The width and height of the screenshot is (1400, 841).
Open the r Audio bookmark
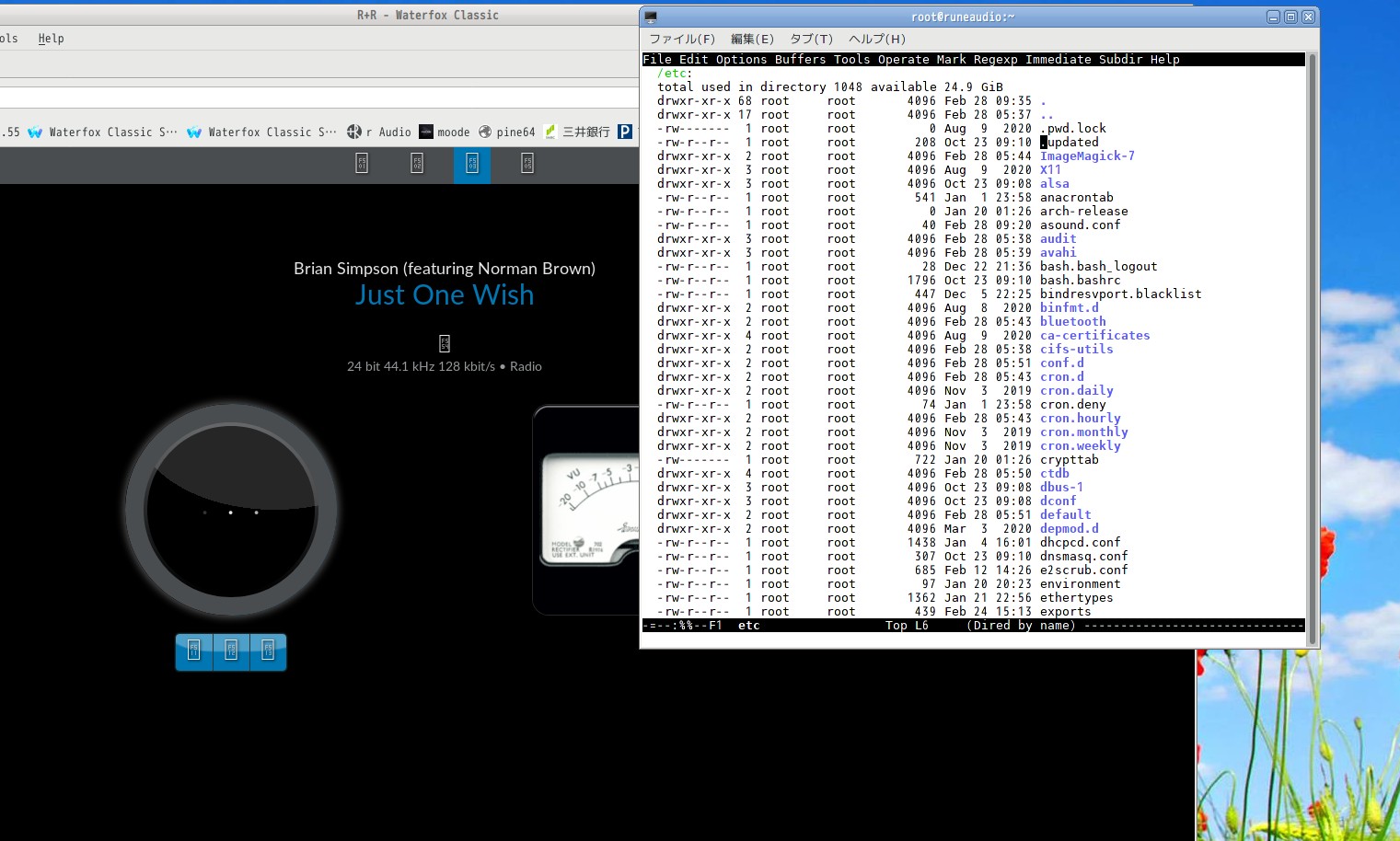coord(378,132)
